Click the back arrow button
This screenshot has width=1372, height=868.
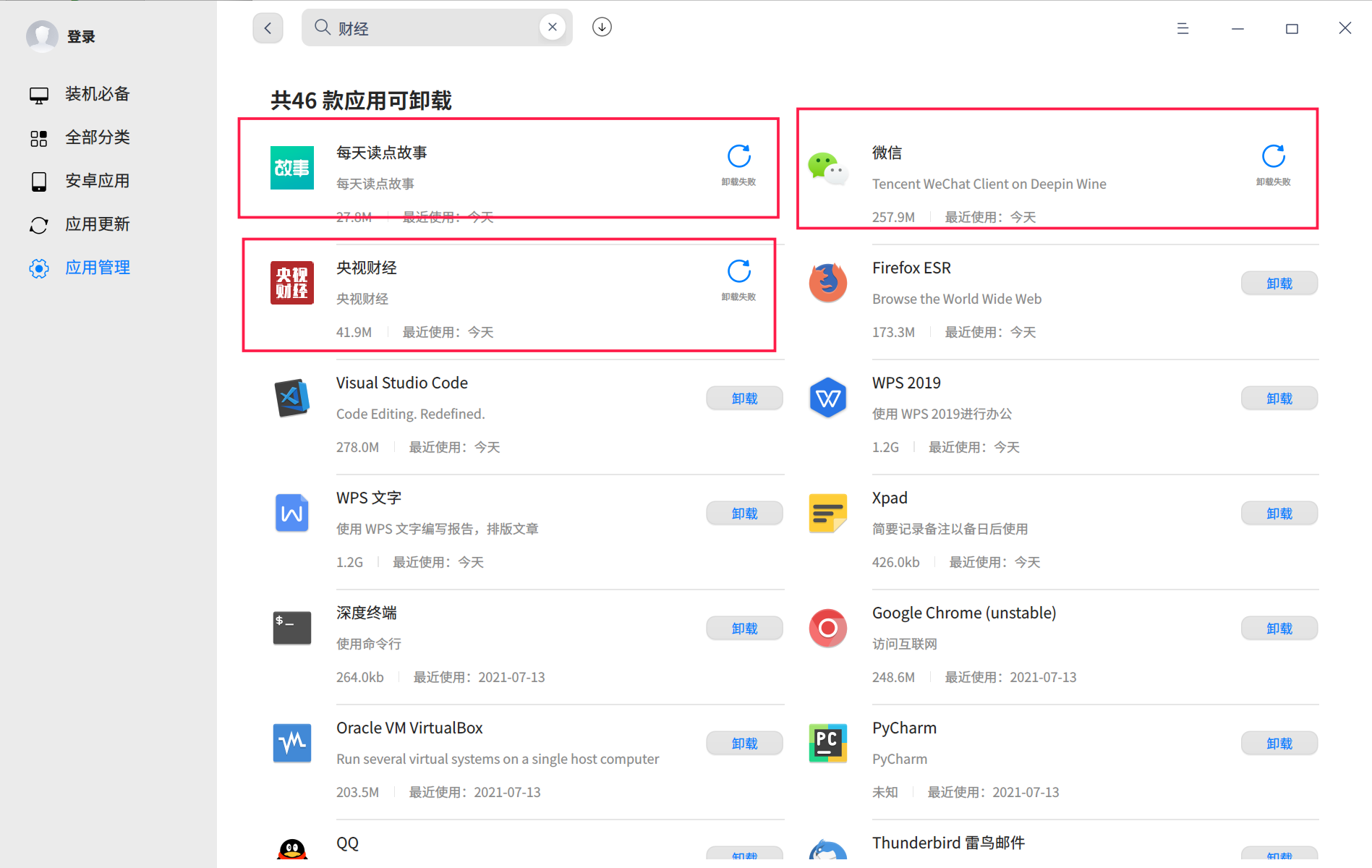pos(268,28)
